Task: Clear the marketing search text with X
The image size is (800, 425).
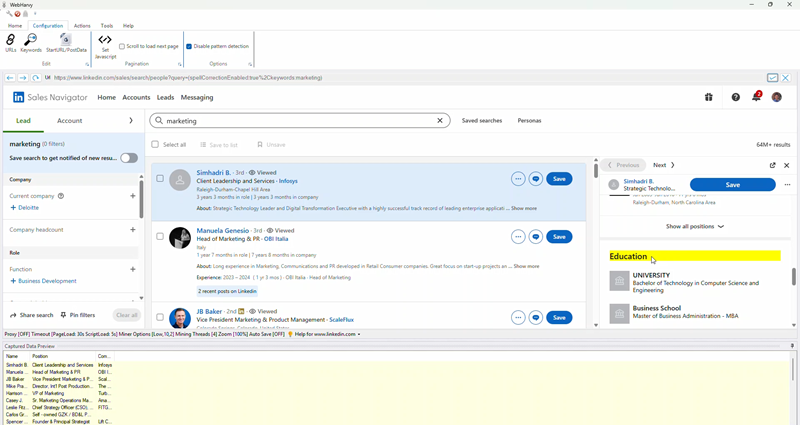Action: [x=440, y=121]
